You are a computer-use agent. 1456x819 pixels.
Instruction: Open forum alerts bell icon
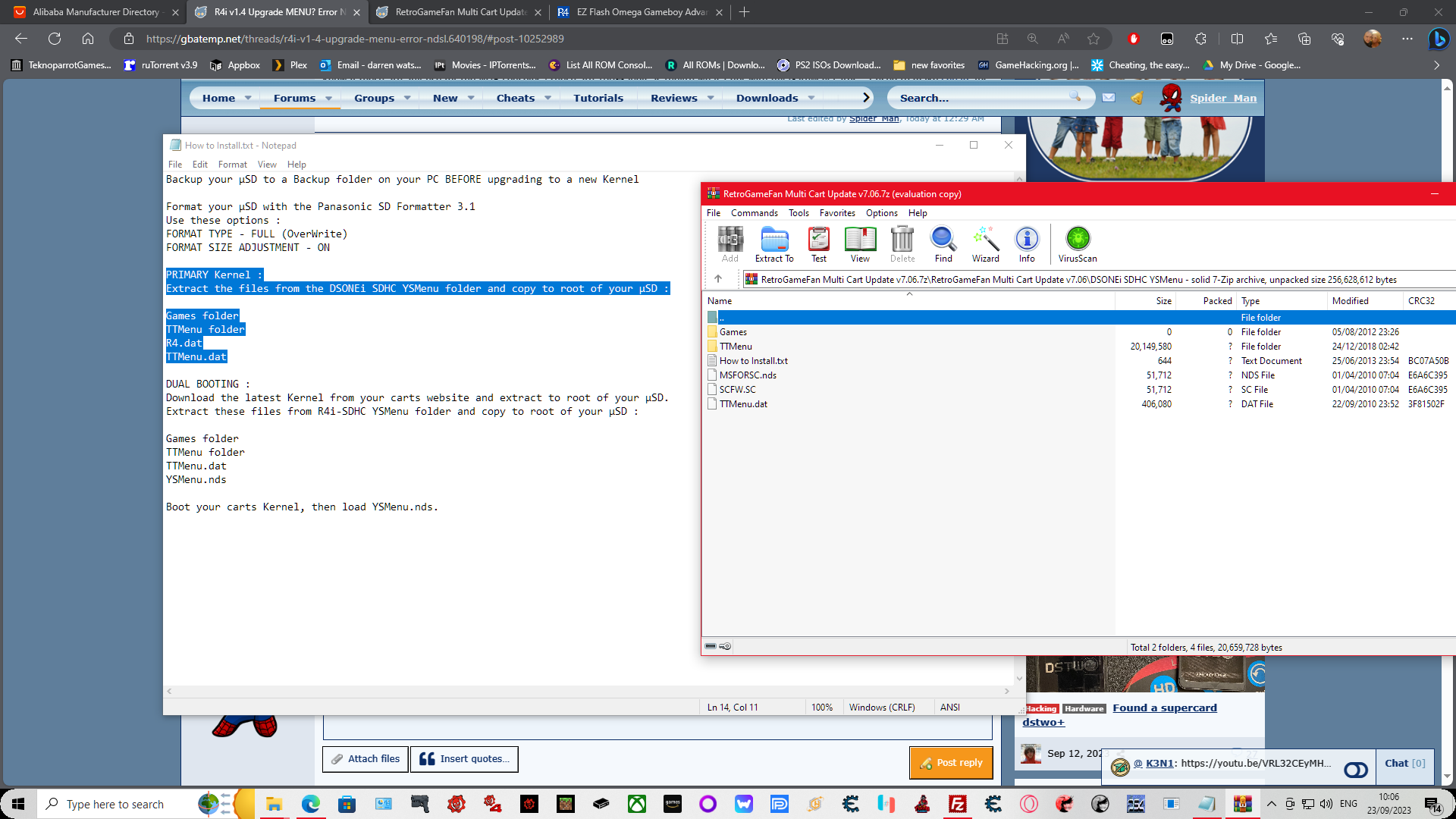tap(1137, 98)
